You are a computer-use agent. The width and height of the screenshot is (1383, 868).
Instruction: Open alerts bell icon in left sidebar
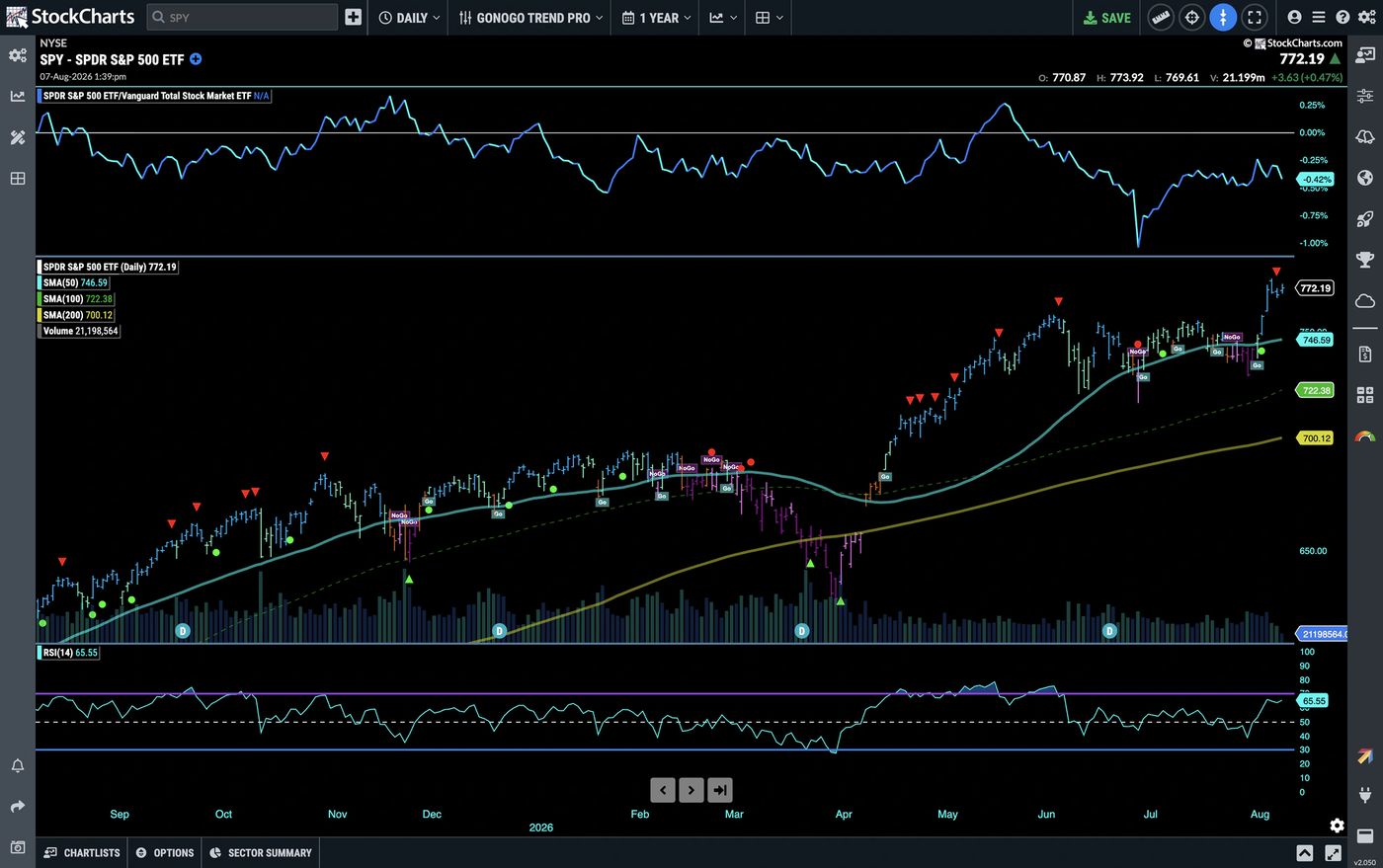pyautogui.click(x=18, y=766)
